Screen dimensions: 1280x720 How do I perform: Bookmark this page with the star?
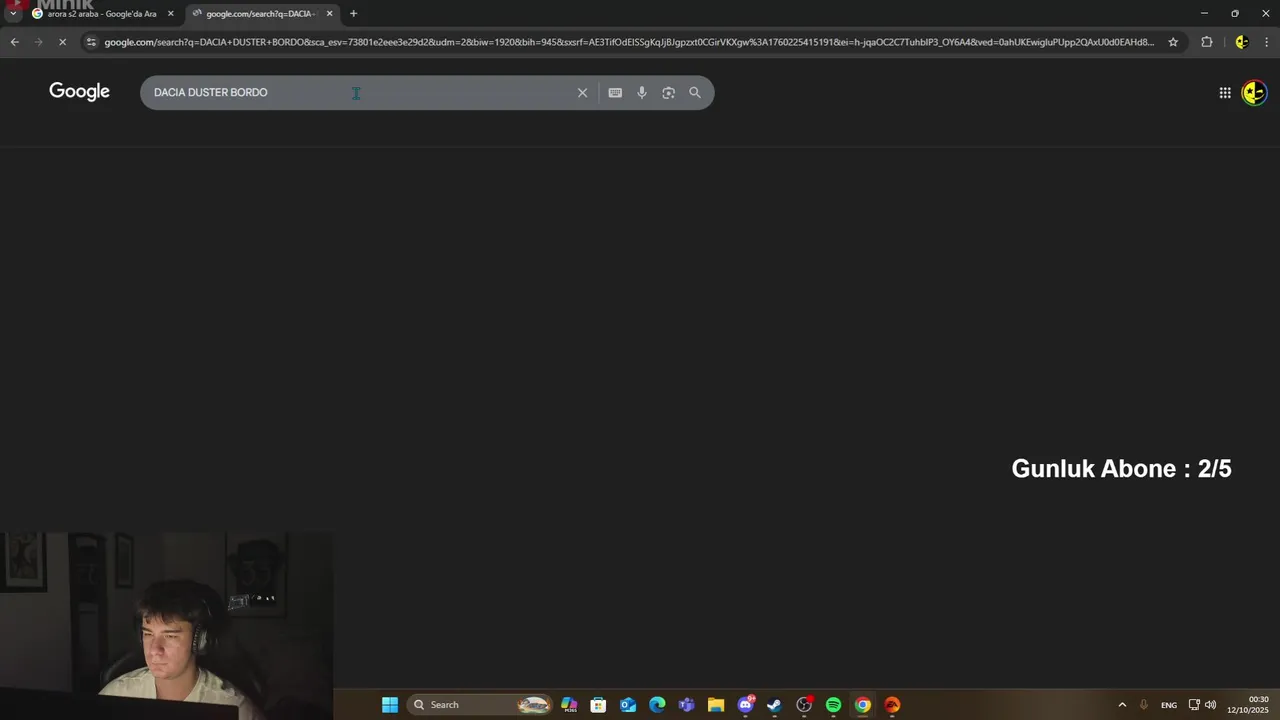tap(1173, 42)
